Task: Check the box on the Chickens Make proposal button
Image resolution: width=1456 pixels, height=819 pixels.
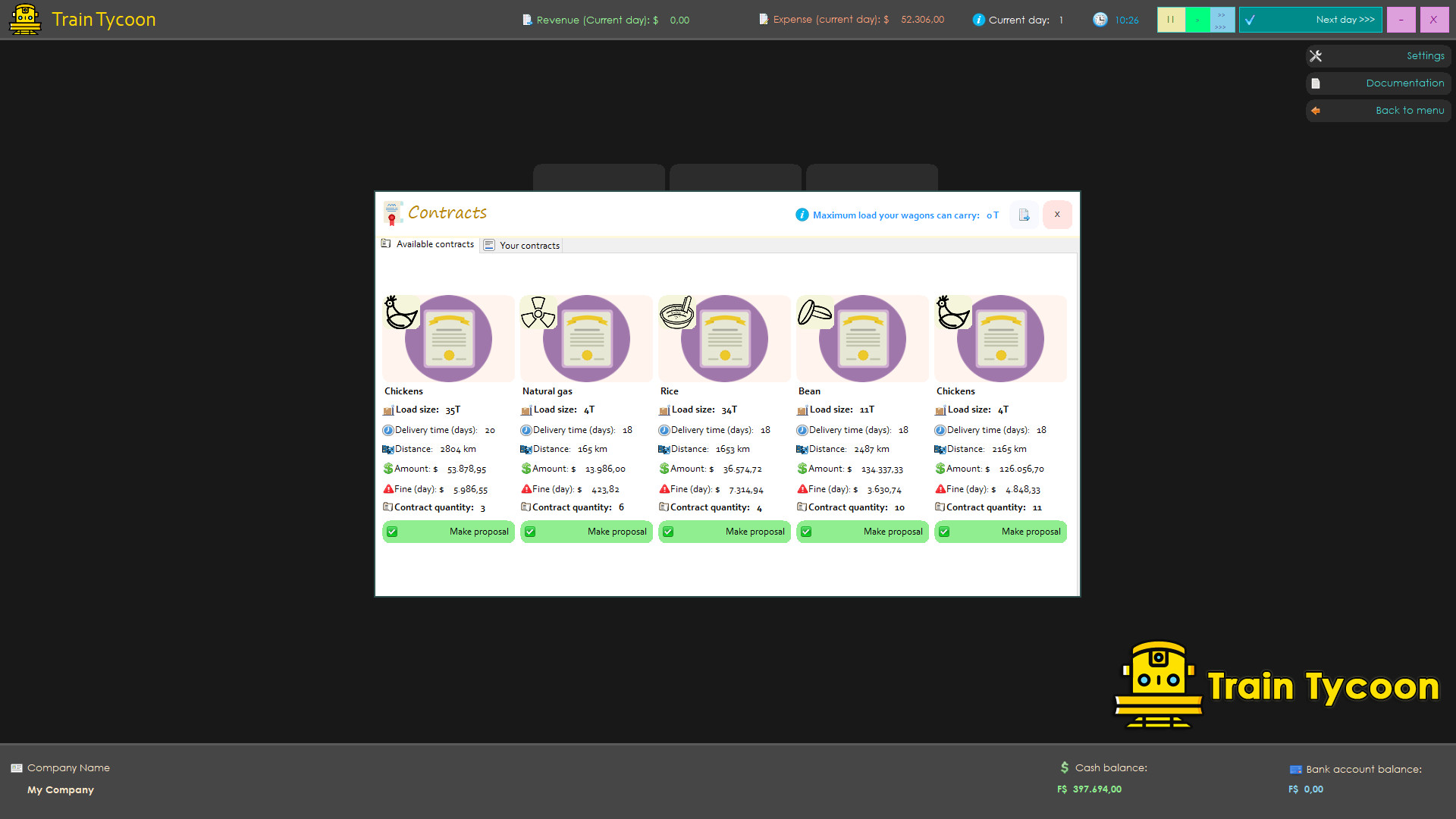Action: click(x=392, y=532)
